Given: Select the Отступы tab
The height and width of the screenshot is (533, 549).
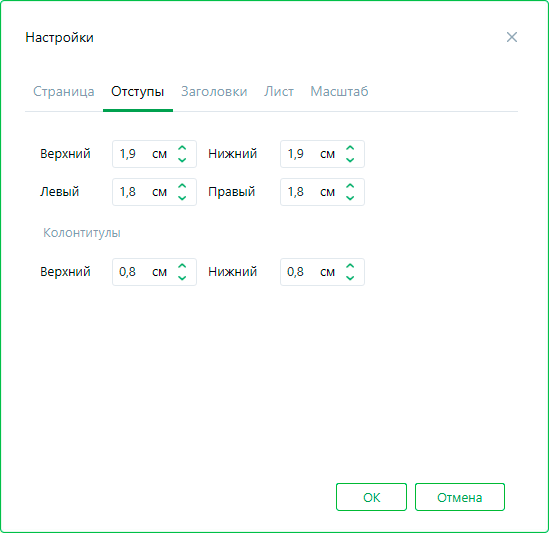Looking at the screenshot, I should [138, 91].
